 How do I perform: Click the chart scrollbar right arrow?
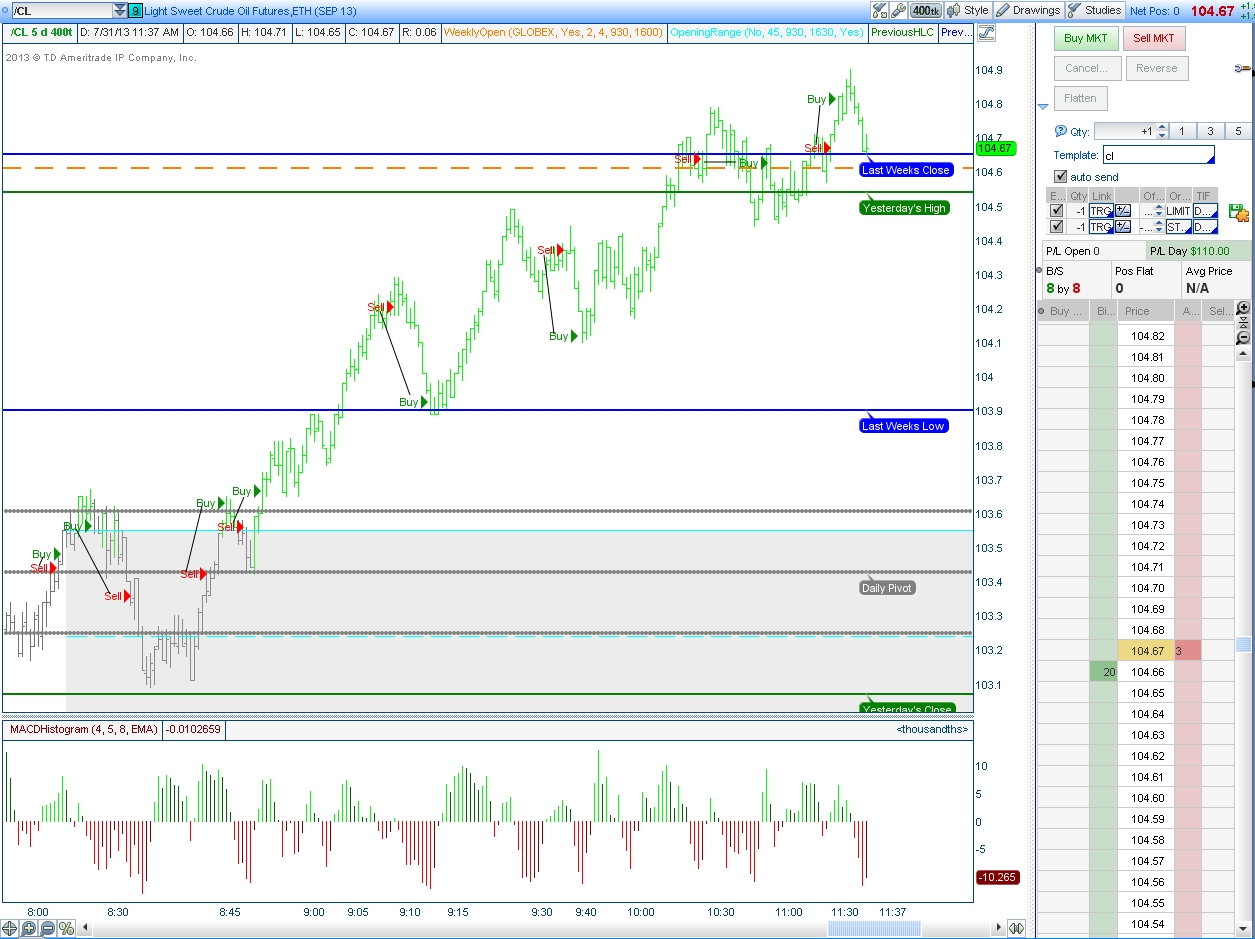999,928
